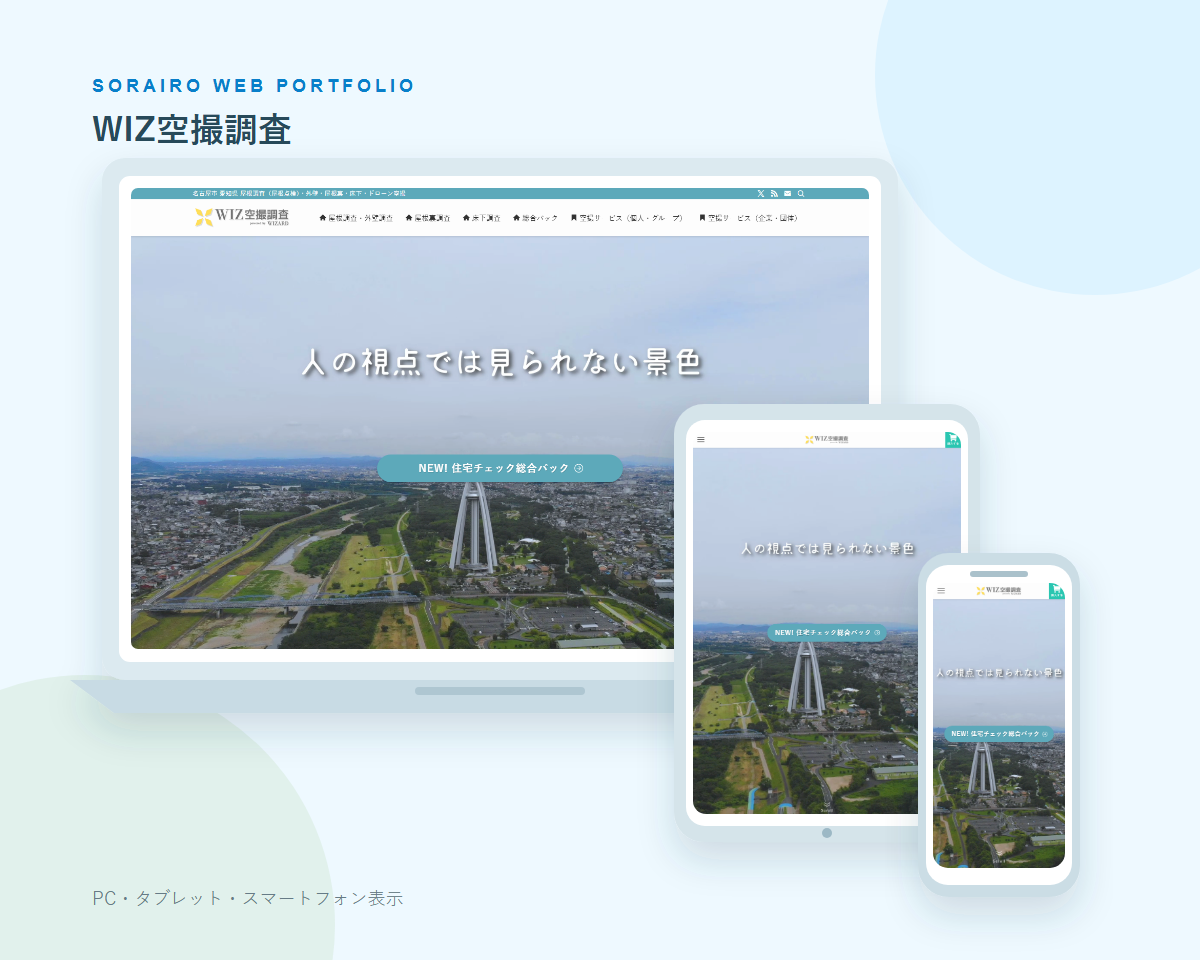Click the desktop hero text 人の視点では見られない景色
The height and width of the screenshot is (960, 1200).
(x=502, y=362)
